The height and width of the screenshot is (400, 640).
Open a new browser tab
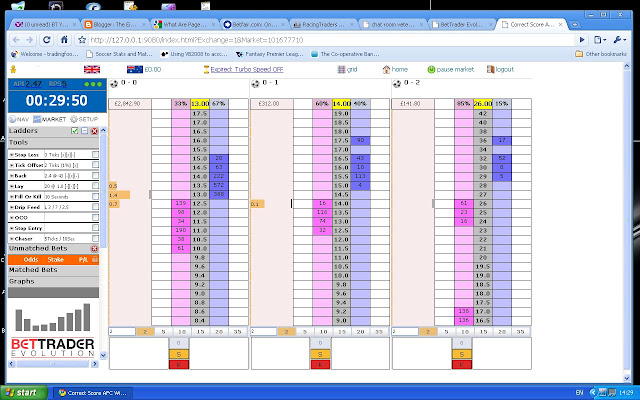click(x=575, y=24)
